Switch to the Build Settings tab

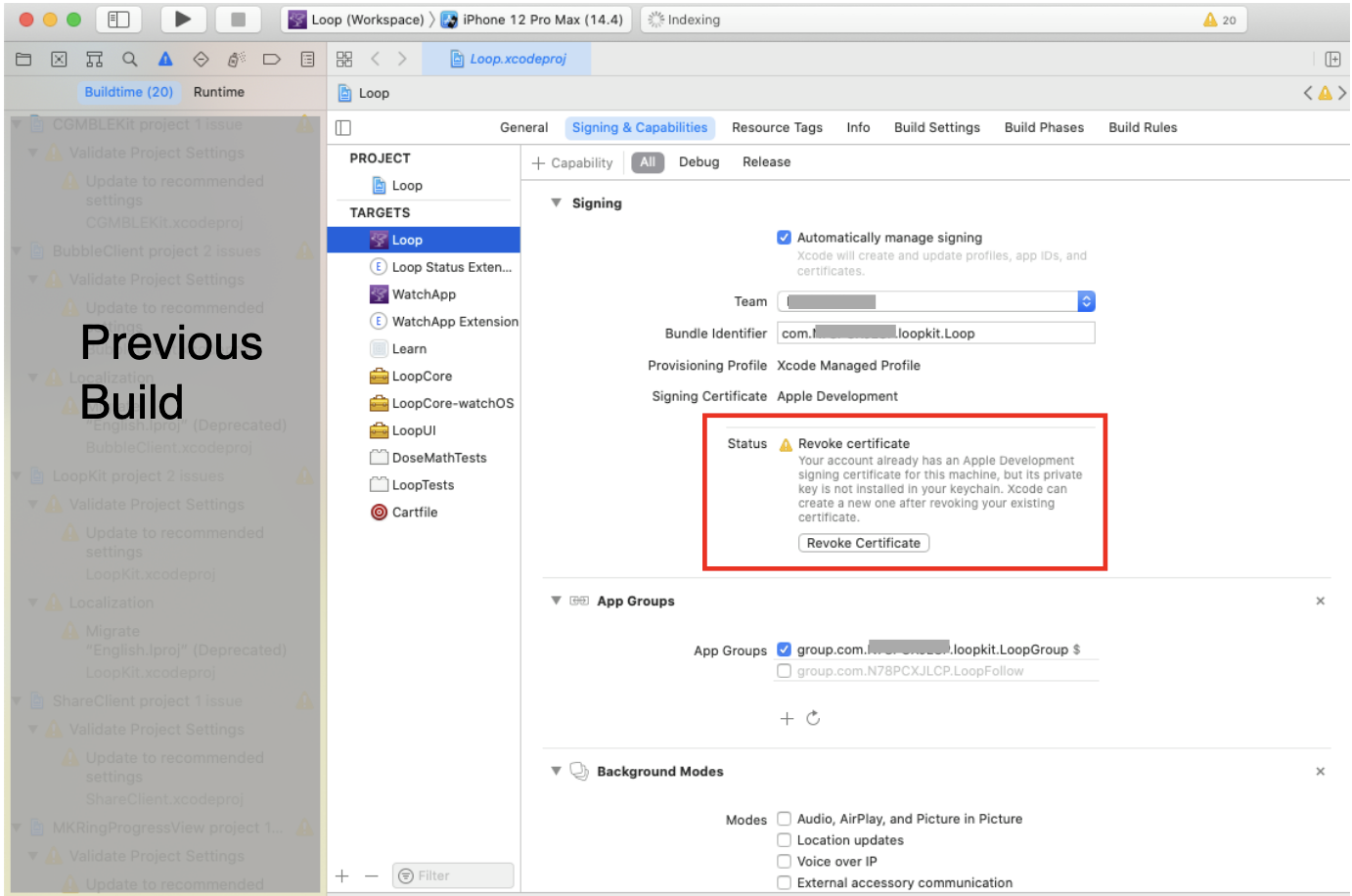coord(936,128)
